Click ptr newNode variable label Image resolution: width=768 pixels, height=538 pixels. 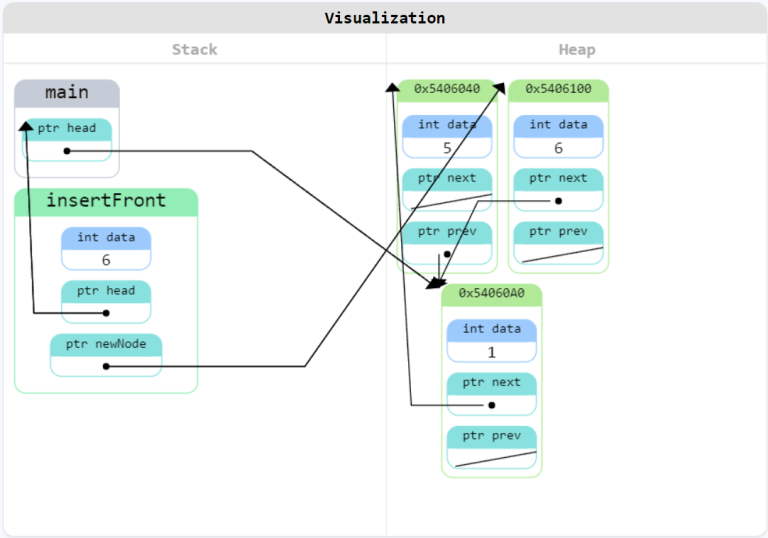coord(106,344)
